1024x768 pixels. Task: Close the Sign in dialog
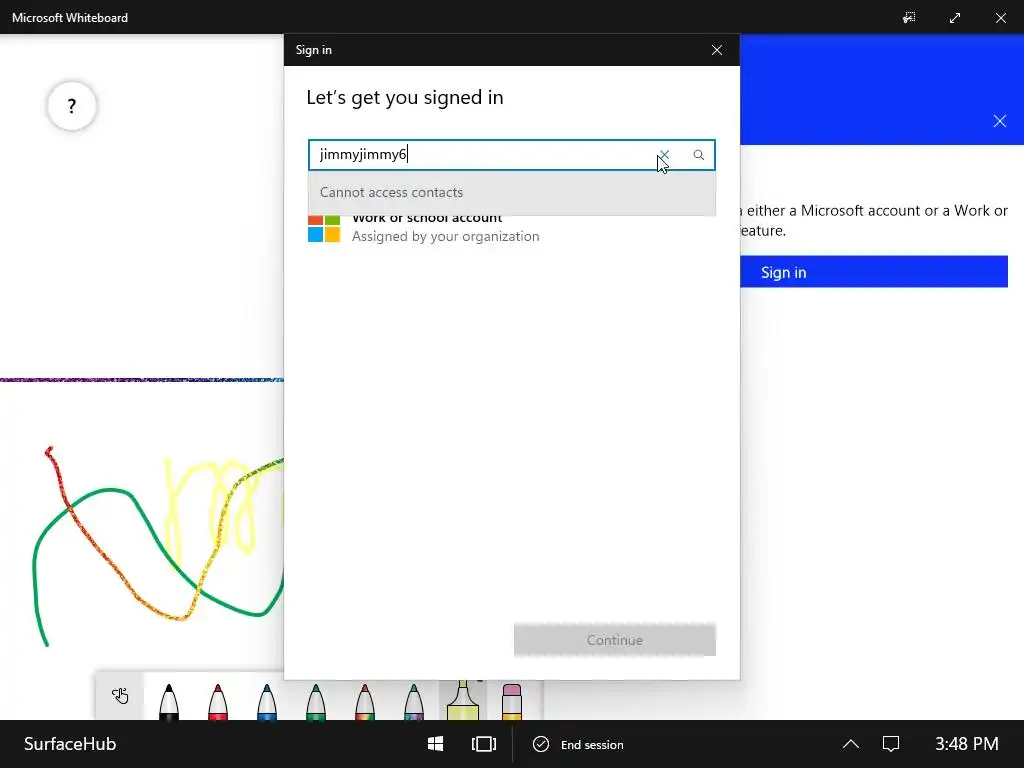click(x=716, y=50)
